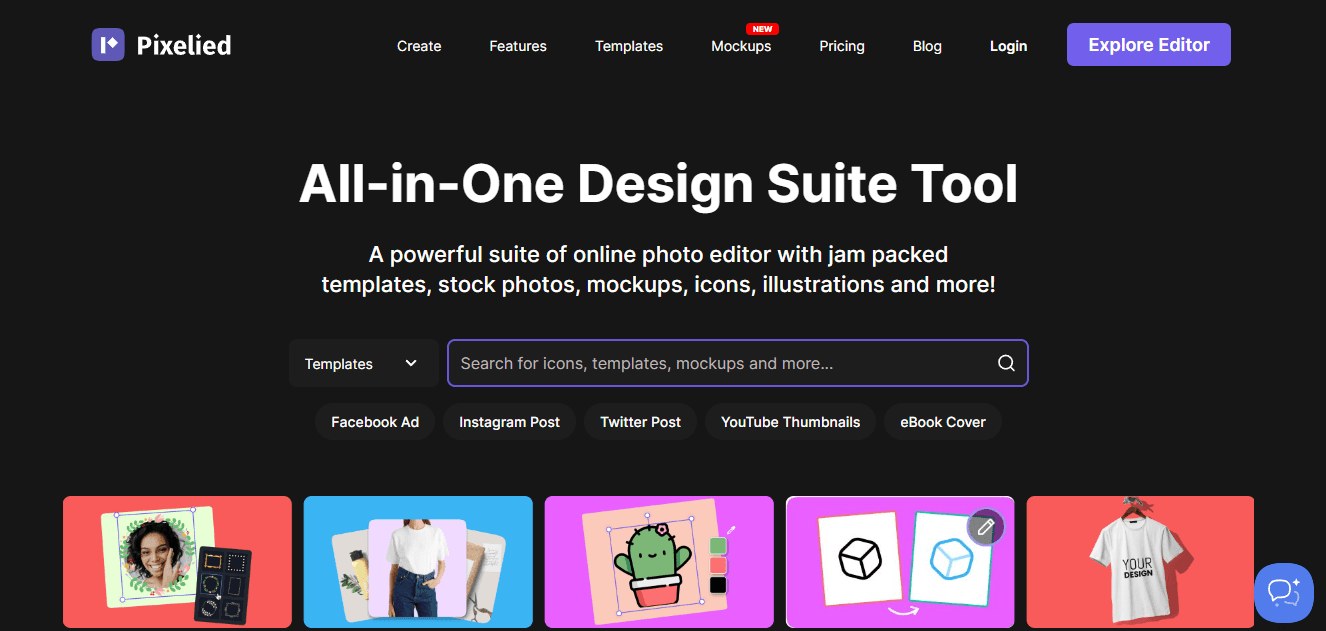Open the cactus illustration card

point(659,562)
